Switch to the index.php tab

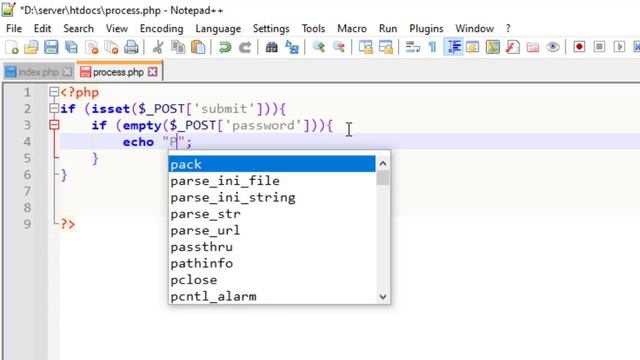tap(38, 72)
